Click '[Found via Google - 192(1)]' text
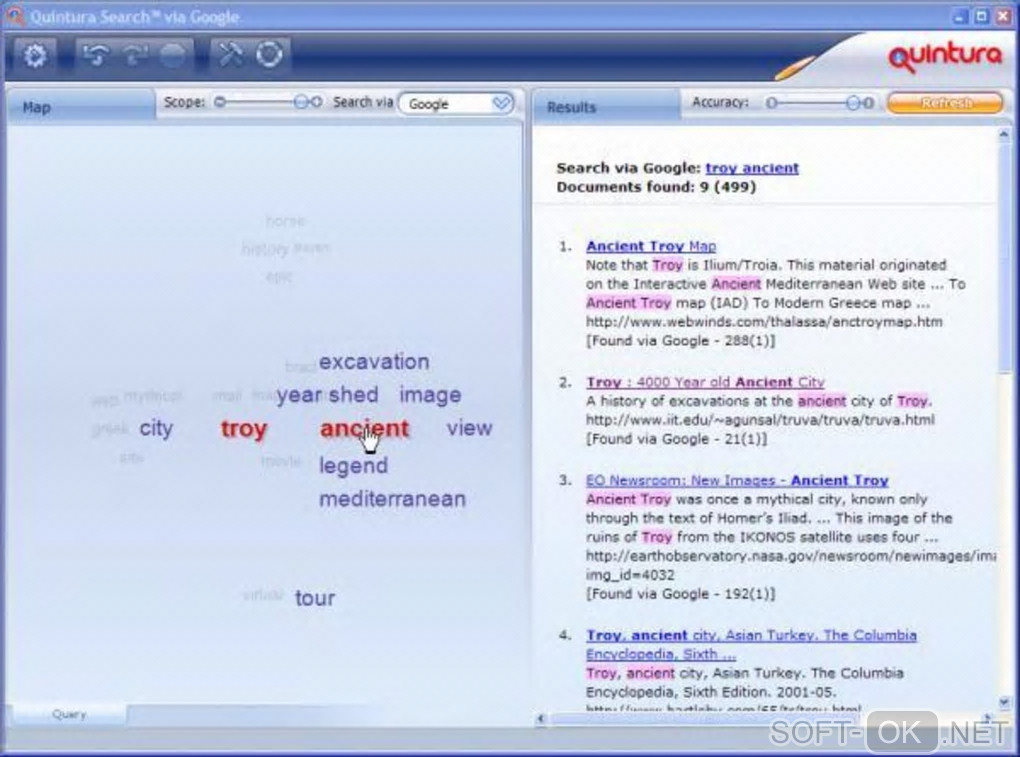The image size is (1020, 757). [x=680, y=594]
